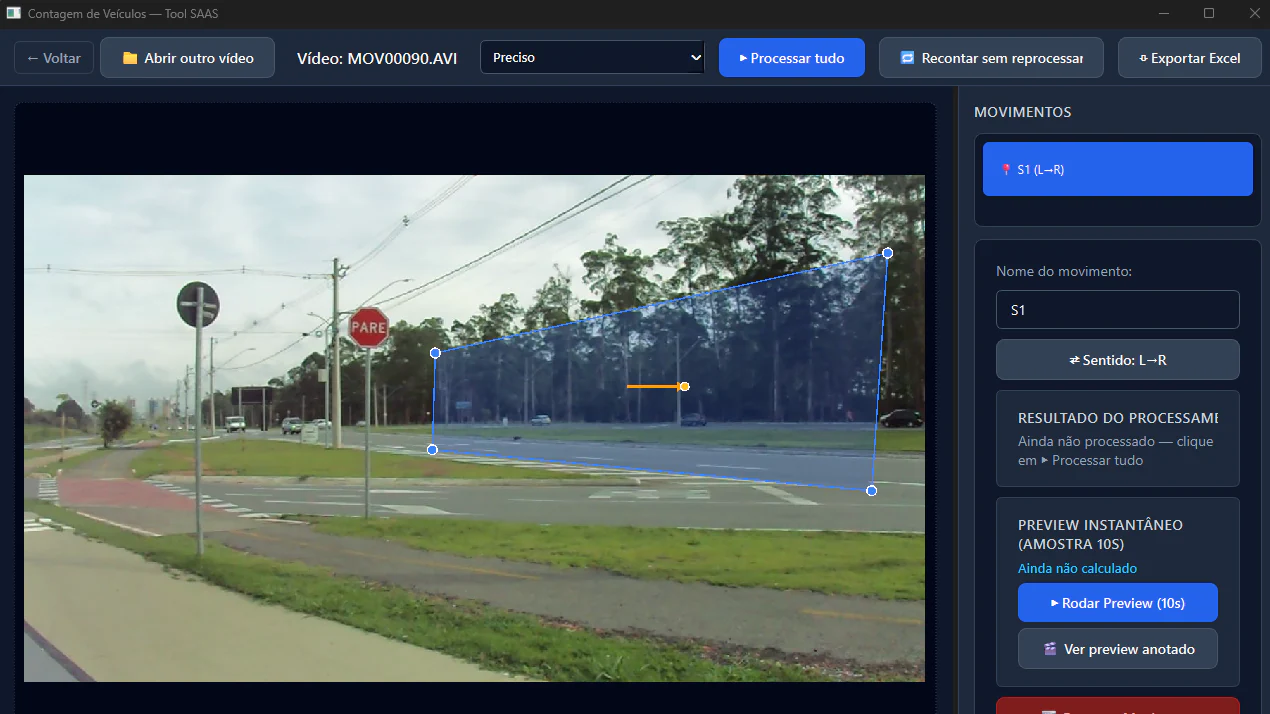This screenshot has height=714, width=1270.
Task: Open another video with Abrir outro vídeo
Action: (x=187, y=58)
